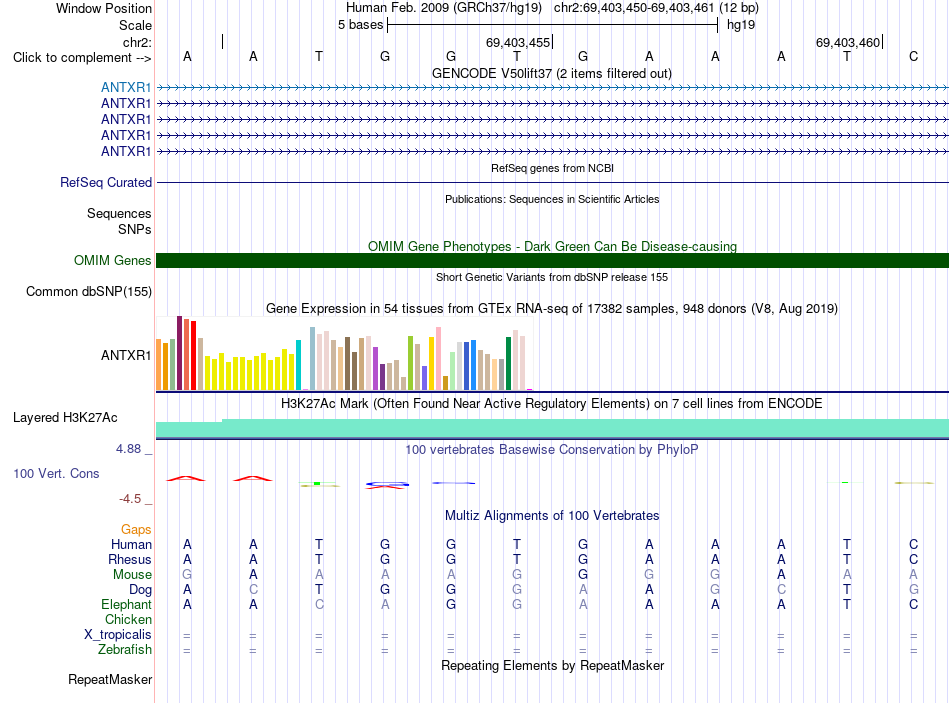Click the 'Click to complement -->' label
The width and height of the screenshot is (950, 703).
82,58
